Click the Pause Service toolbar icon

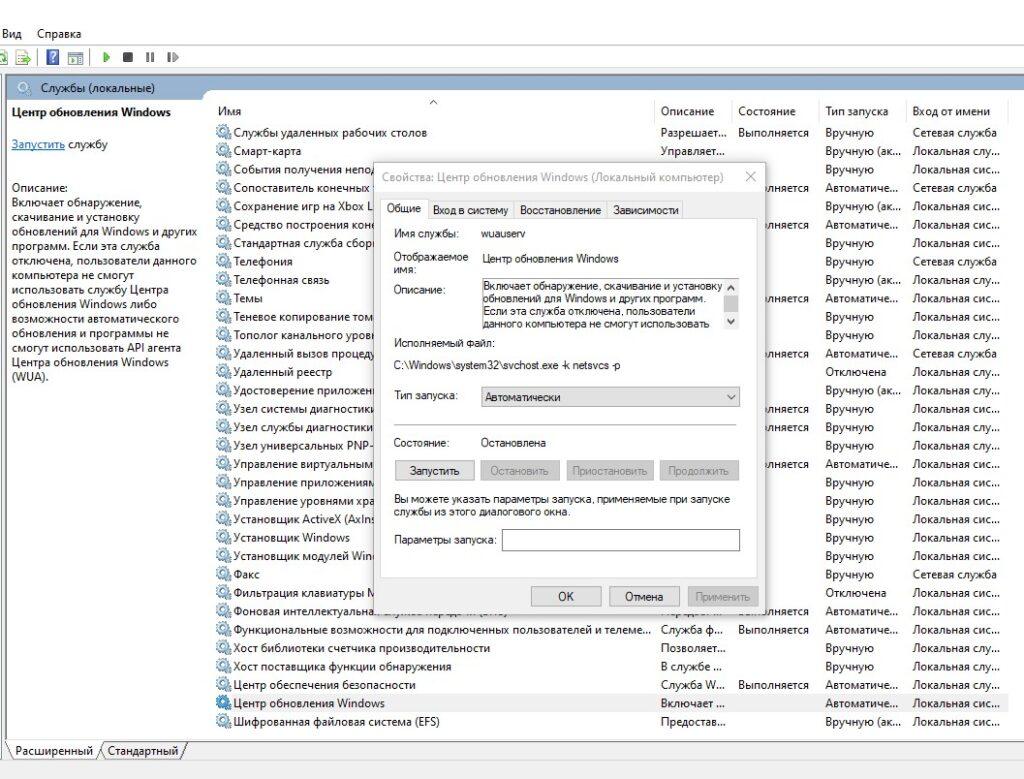point(150,57)
